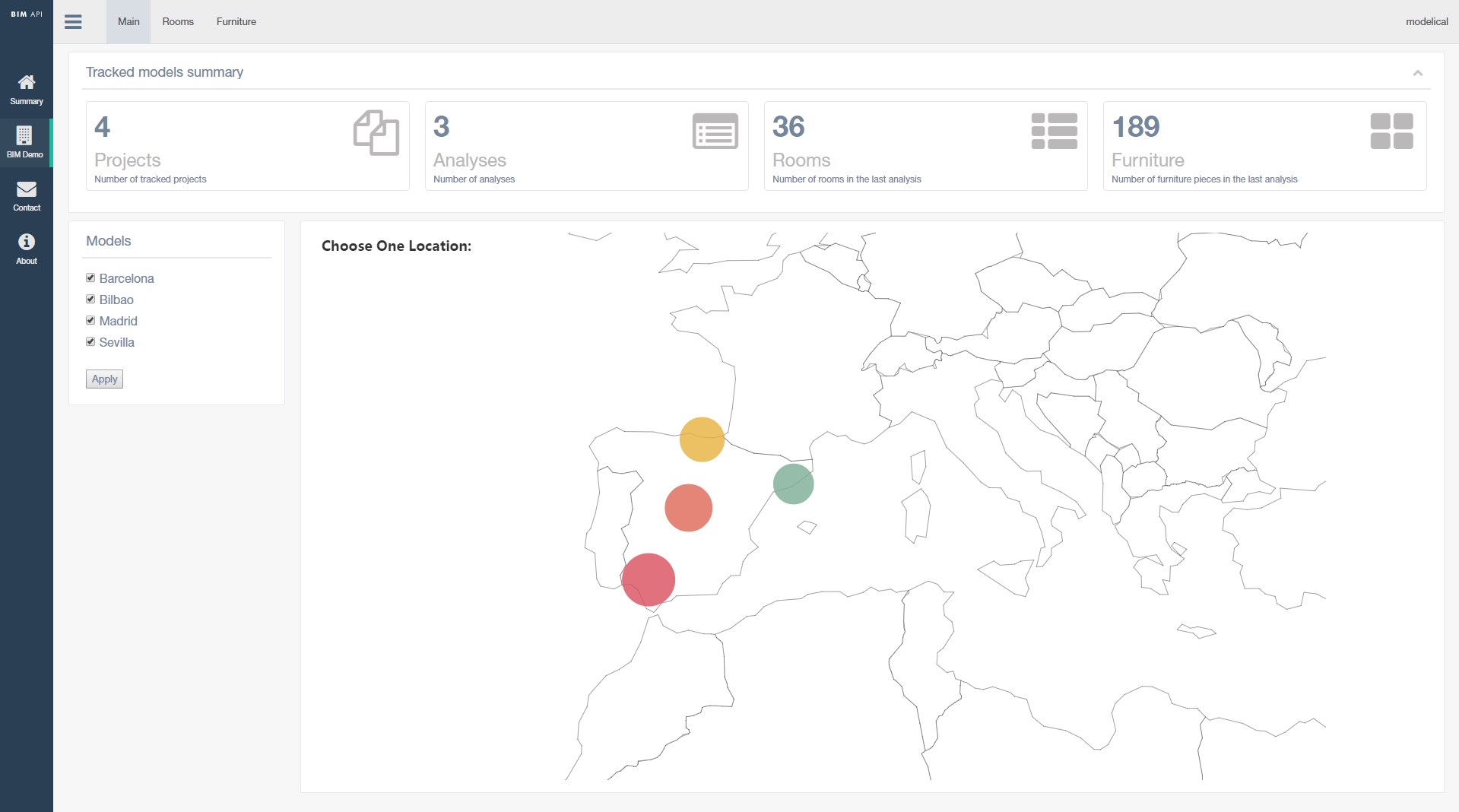Click the Rooms rows icon
Viewport: 1459px width, 812px height.
pos(1055,132)
